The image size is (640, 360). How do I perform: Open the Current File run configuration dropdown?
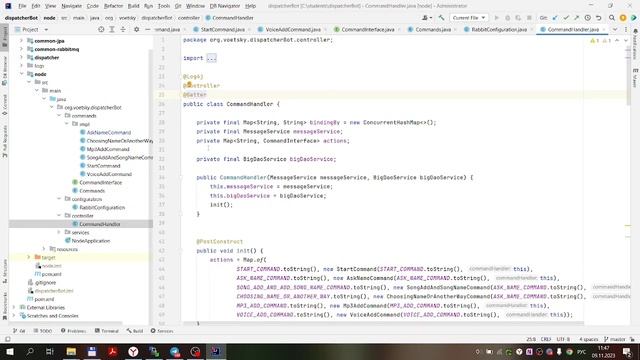click(x=469, y=18)
